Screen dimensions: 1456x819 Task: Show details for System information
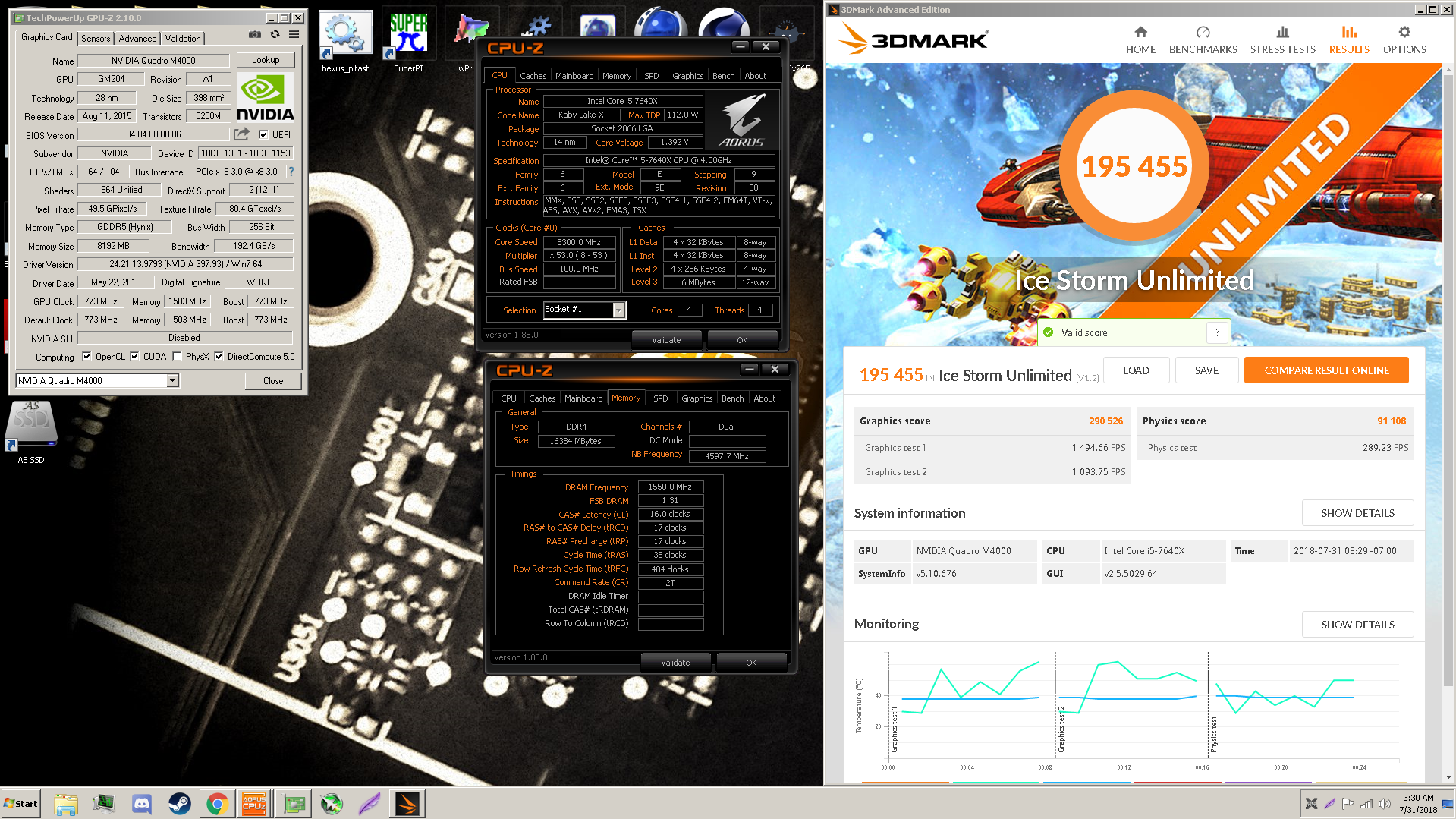coord(1357,513)
